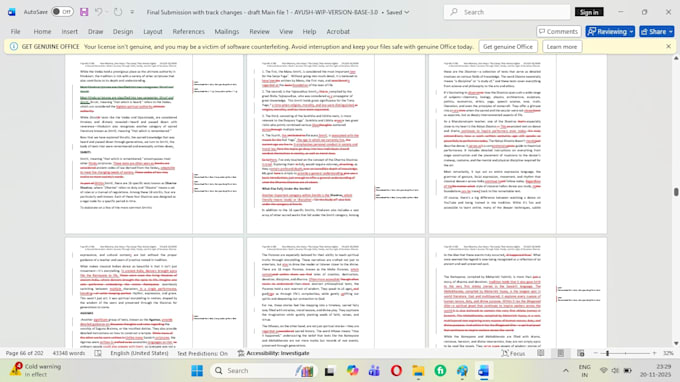The height and width of the screenshot is (382, 680).
Task: Open File Explorer from taskbar
Action: click(418, 371)
